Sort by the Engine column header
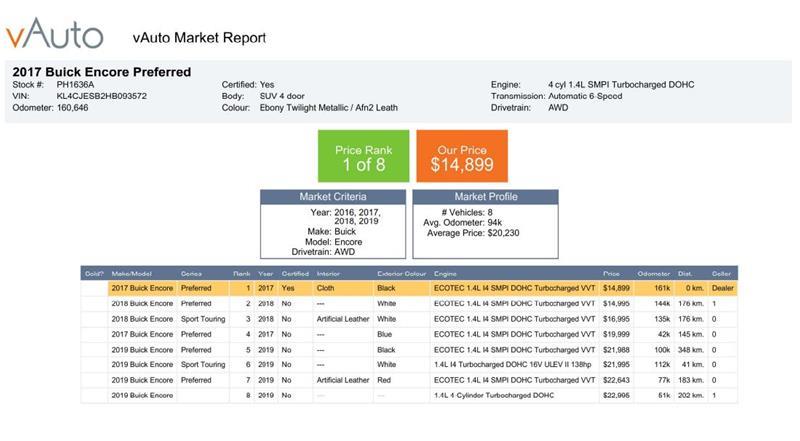This screenshot has height=441, width=800. pos(445,274)
